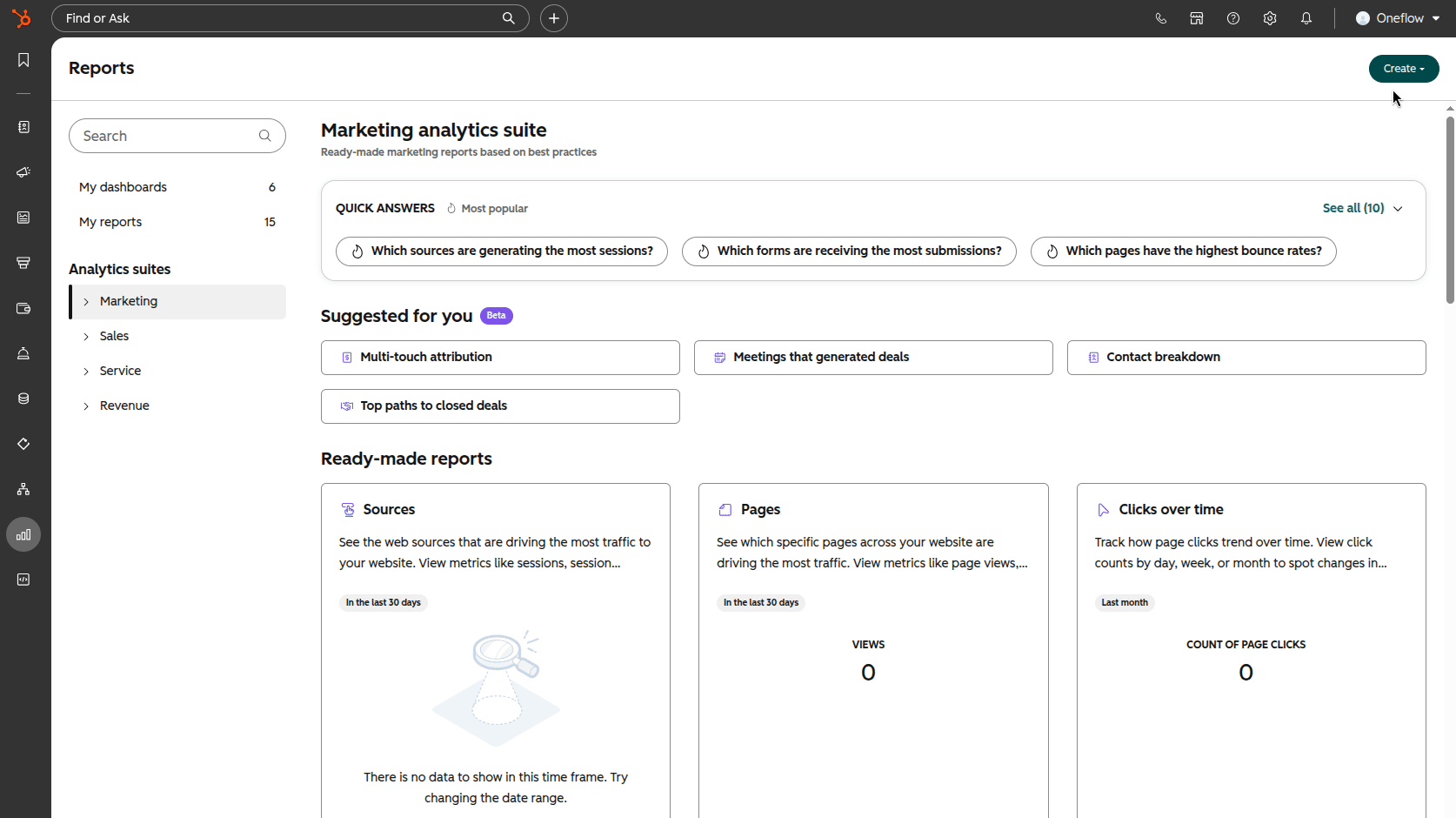Expand the Service suite chevron
Screen dimensions: 1456x818
86,372
